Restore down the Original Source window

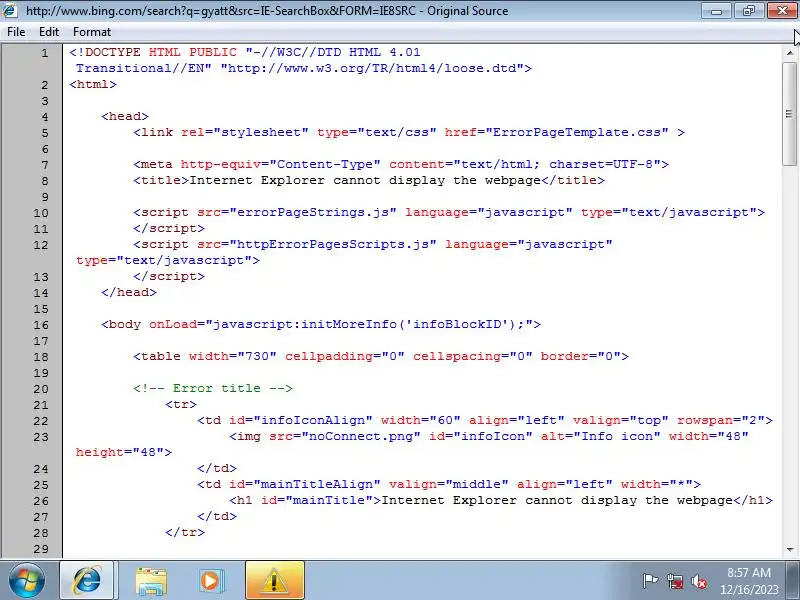pyautogui.click(x=748, y=11)
